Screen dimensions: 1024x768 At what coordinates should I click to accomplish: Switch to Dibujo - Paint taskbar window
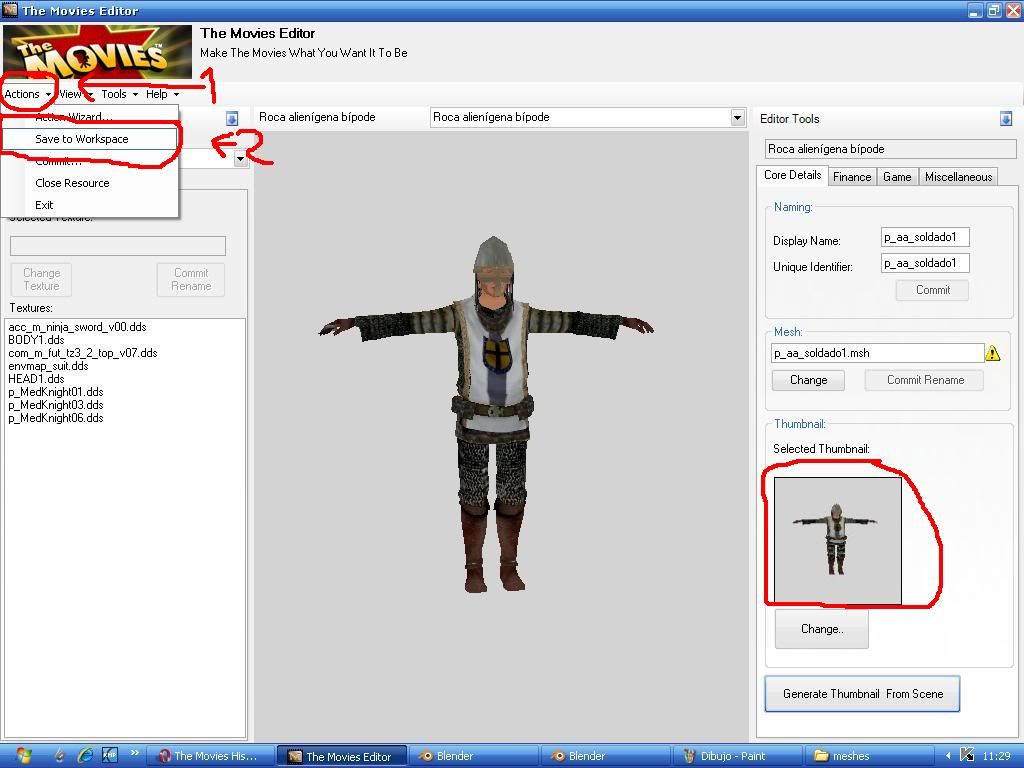(x=736, y=756)
